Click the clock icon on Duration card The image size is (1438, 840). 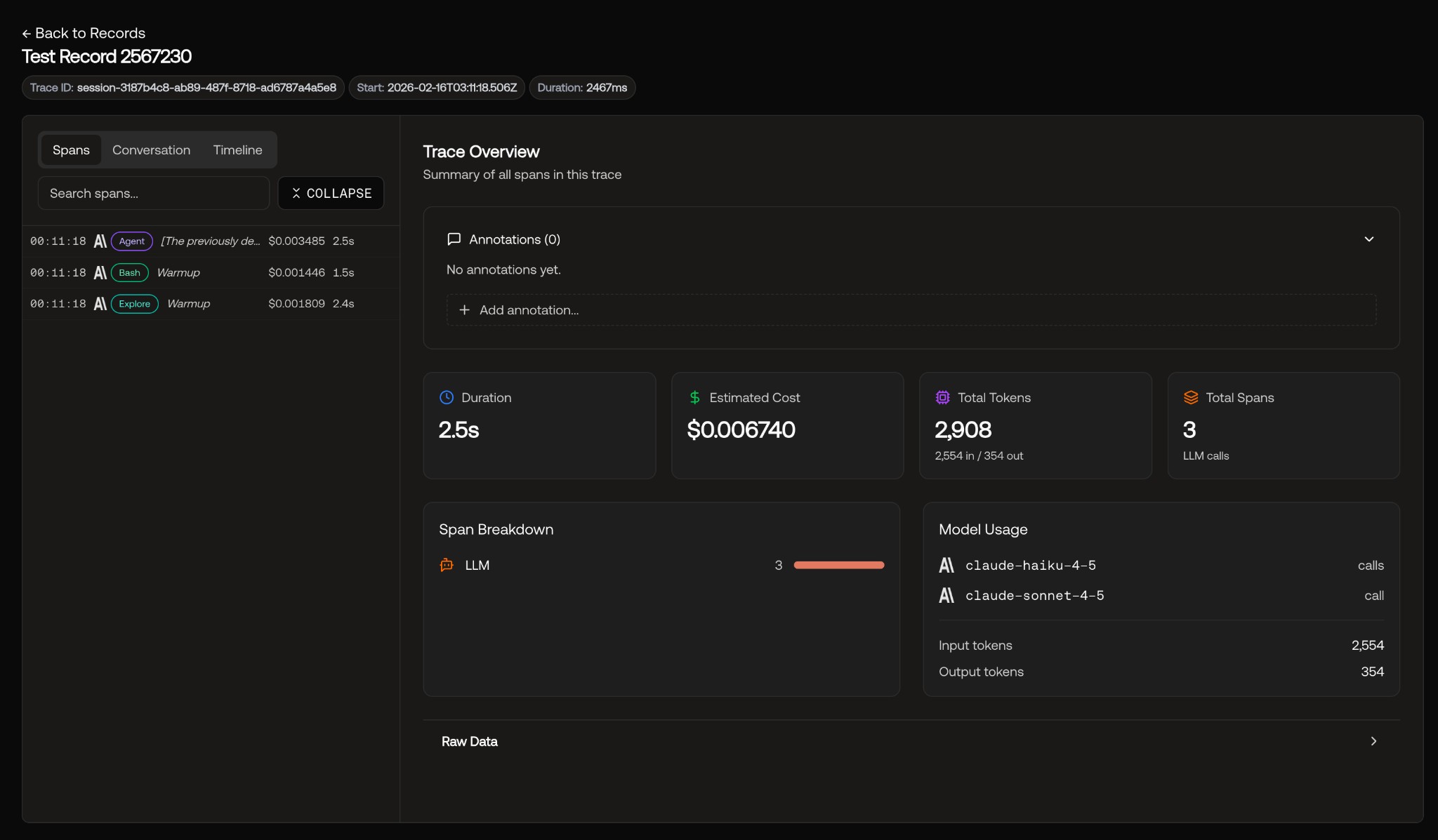point(447,397)
